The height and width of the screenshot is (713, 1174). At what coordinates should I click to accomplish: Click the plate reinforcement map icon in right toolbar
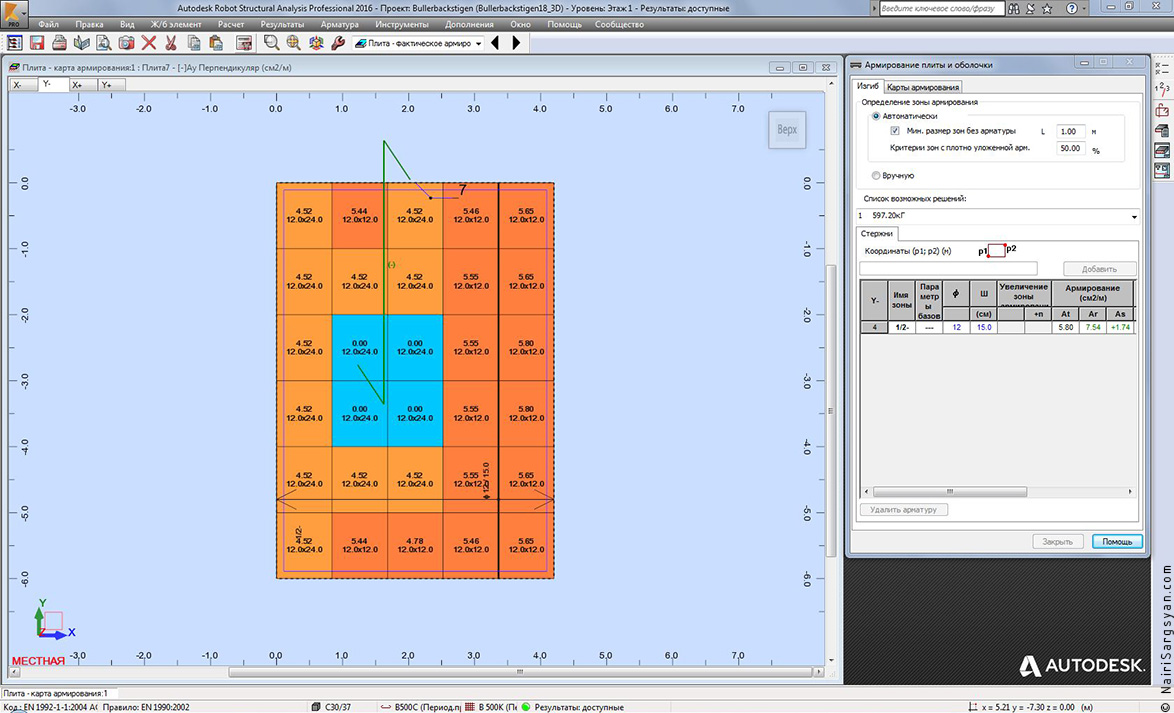(1163, 151)
